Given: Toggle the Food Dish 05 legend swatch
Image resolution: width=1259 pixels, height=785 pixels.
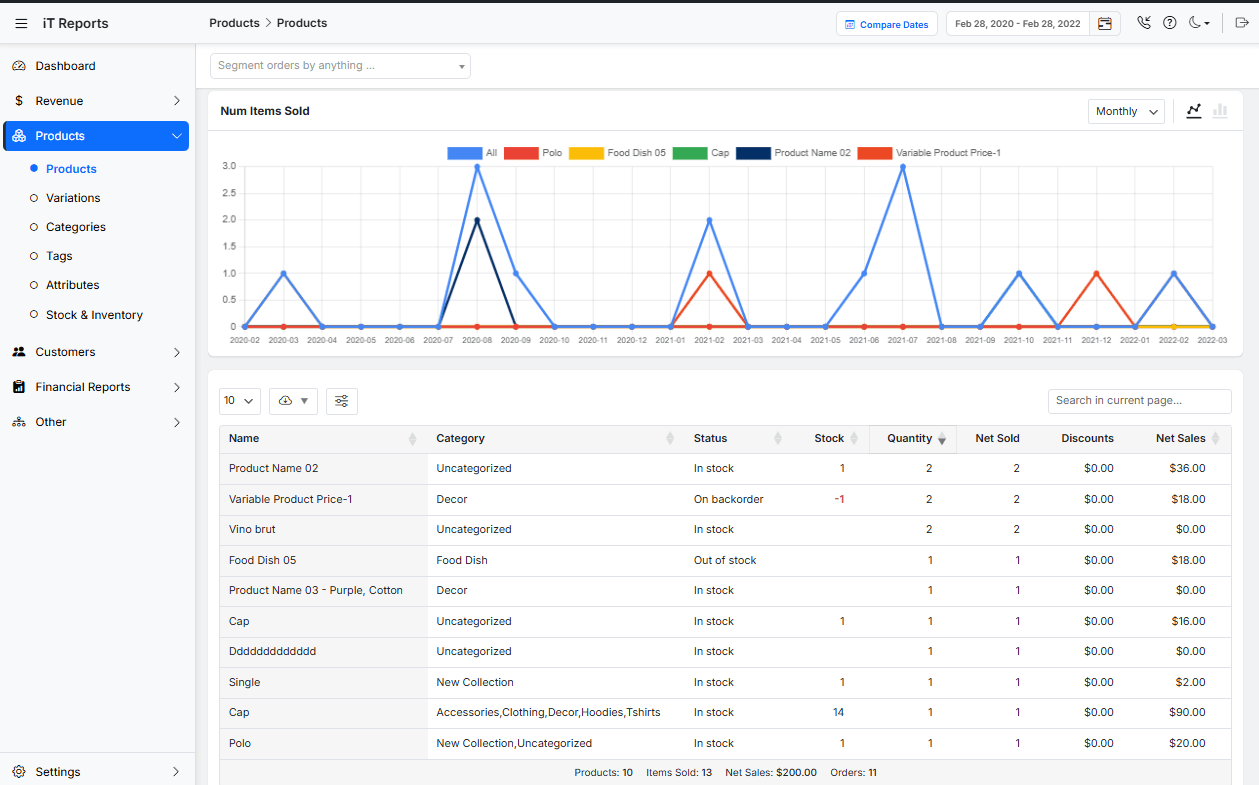Looking at the screenshot, I should pyautogui.click(x=586, y=153).
